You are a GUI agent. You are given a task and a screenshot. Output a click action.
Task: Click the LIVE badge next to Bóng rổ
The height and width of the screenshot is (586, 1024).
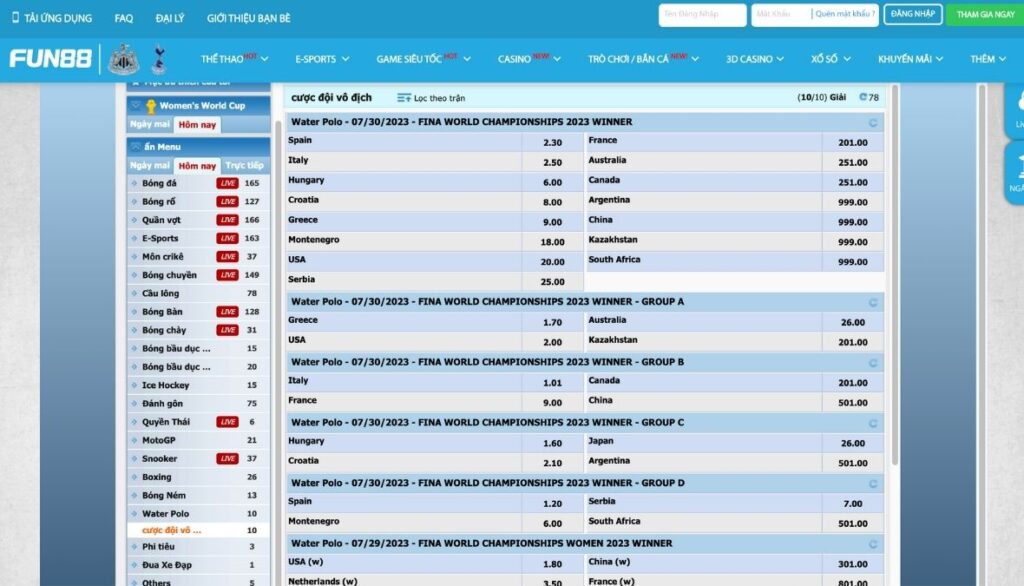point(227,202)
